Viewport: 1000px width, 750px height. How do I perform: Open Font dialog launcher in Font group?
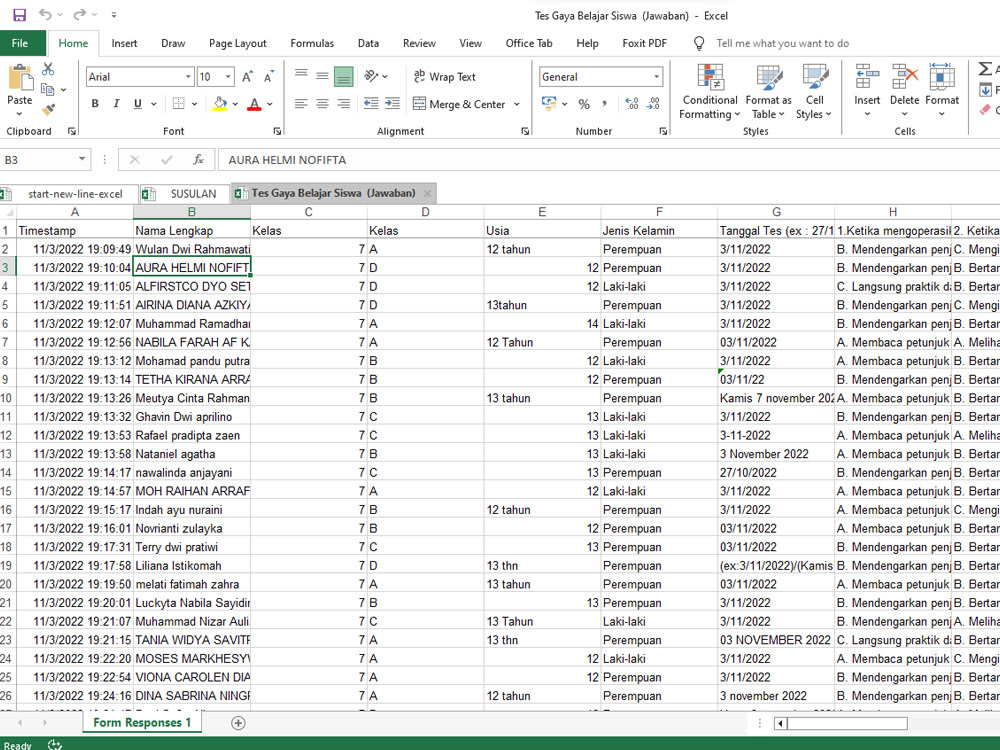(277, 131)
